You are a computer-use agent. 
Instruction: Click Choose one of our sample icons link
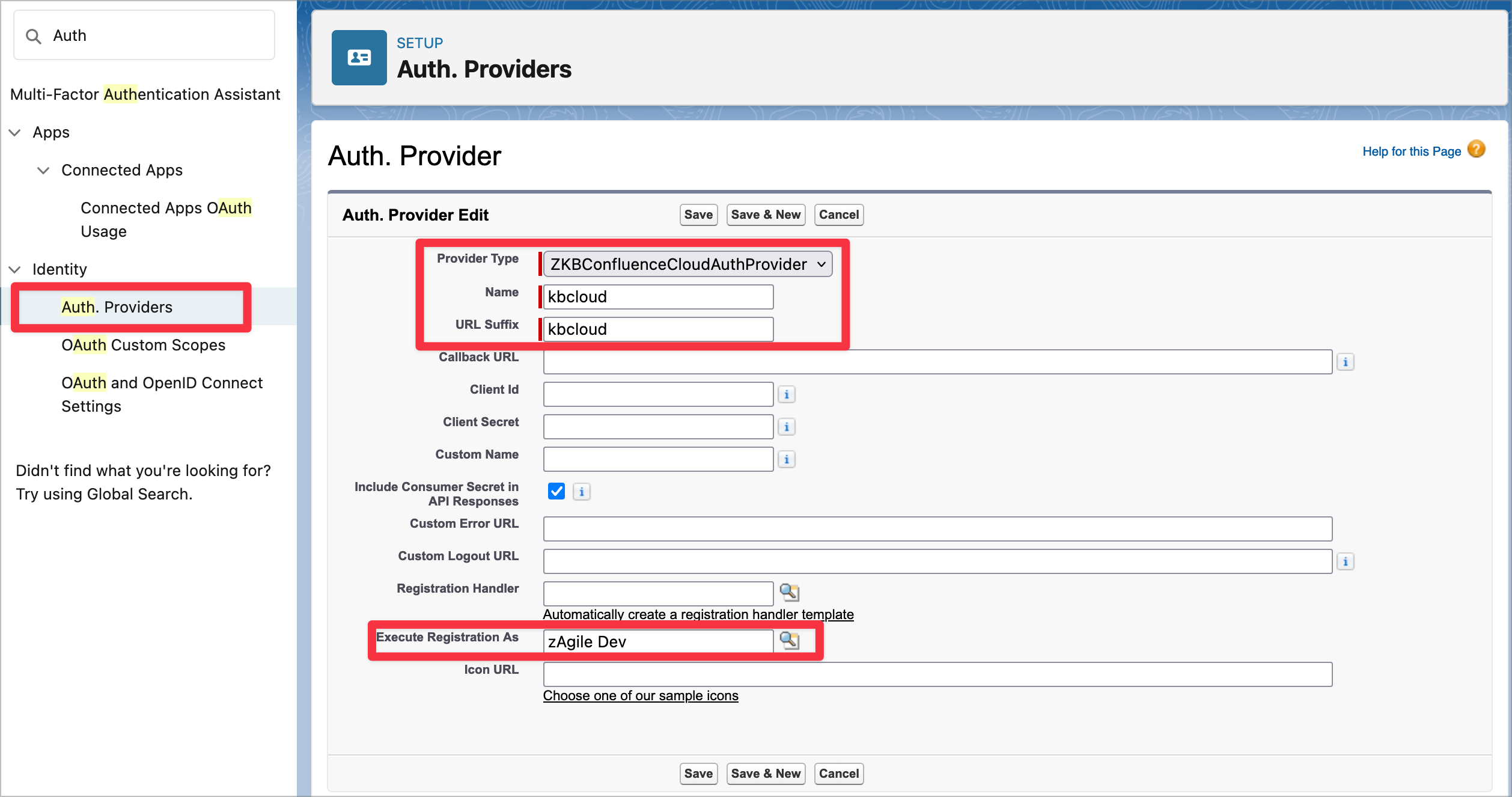coord(640,695)
